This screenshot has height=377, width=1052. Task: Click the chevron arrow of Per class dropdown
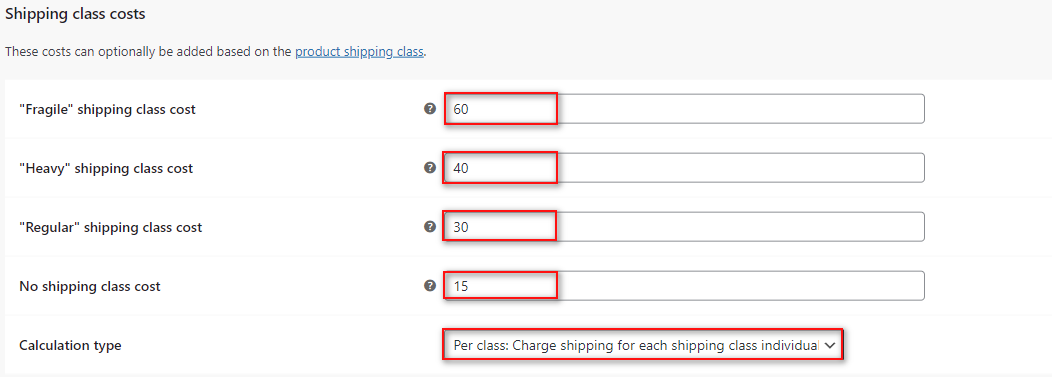pyautogui.click(x=830, y=345)
